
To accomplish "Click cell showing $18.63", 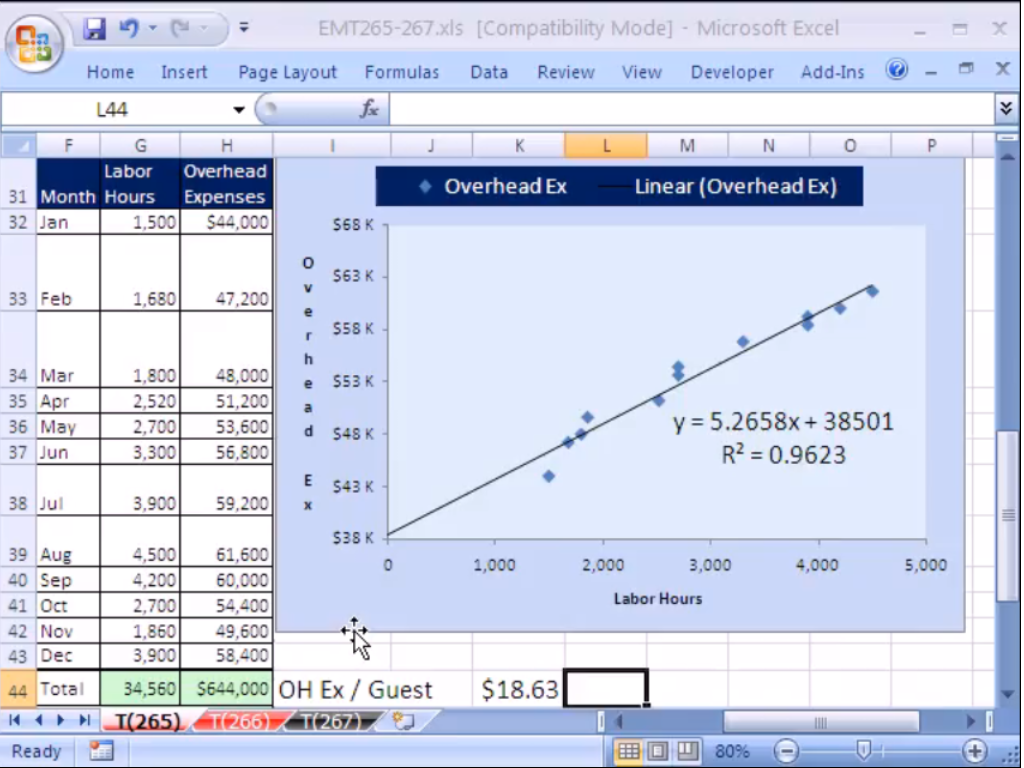I will (519, 690).
